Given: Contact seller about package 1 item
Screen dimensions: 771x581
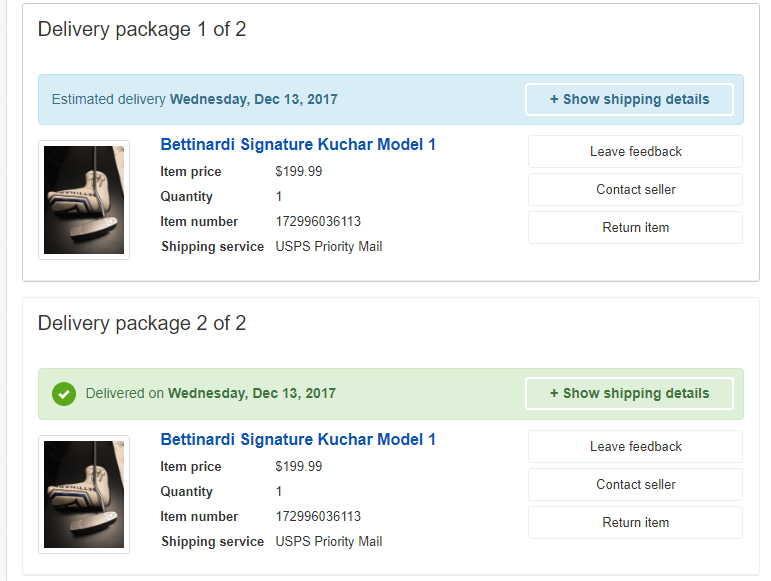Looking at the screenshot, I should 635,190.
